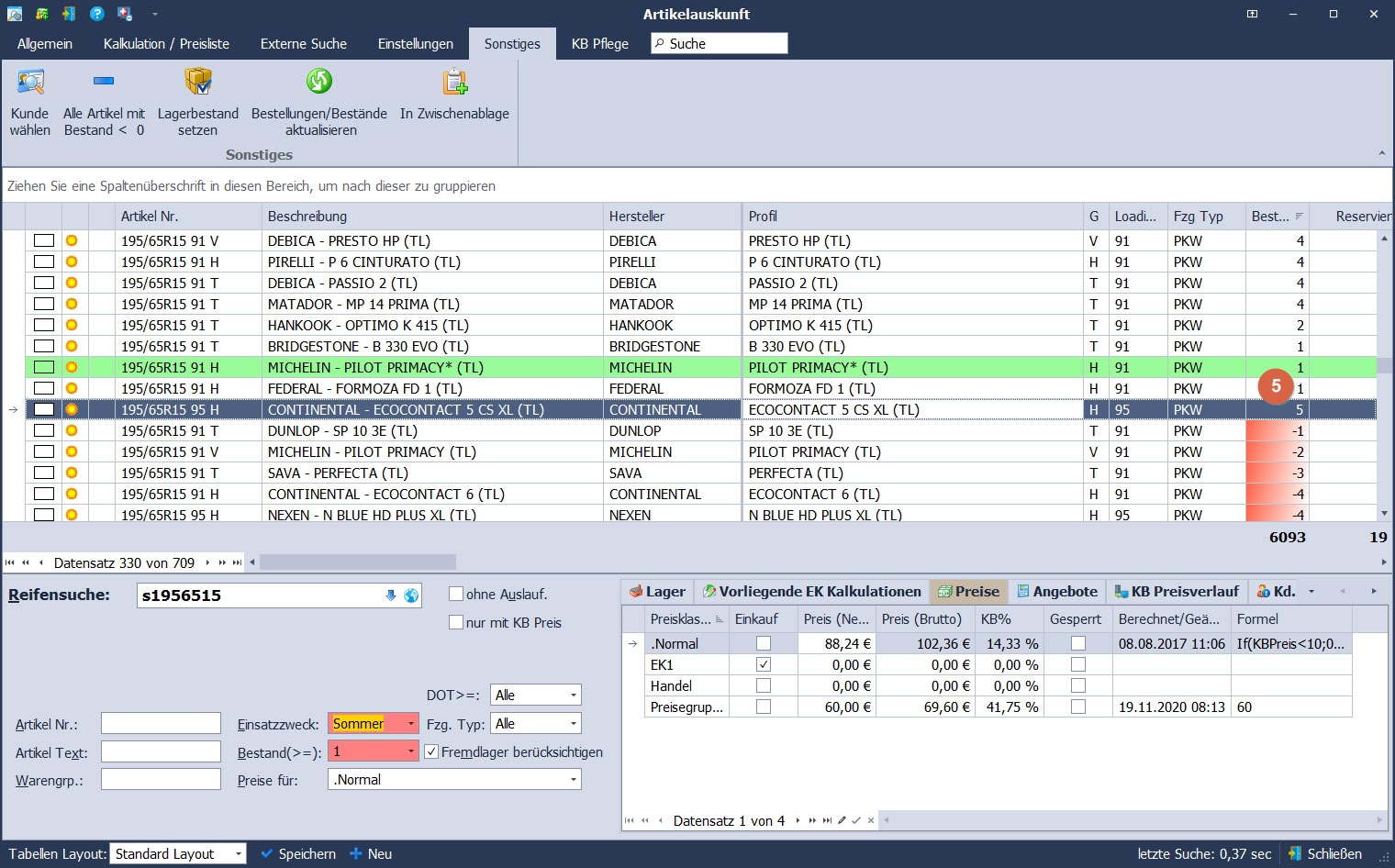This screenshot has width=1395, height=868.
Task: Open the Fzg. Typ dropdown
Action: [x=574, y=724]
